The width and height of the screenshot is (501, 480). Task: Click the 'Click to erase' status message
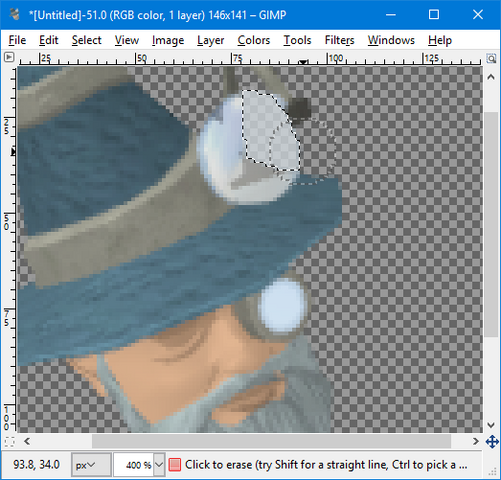coord(326,465)
